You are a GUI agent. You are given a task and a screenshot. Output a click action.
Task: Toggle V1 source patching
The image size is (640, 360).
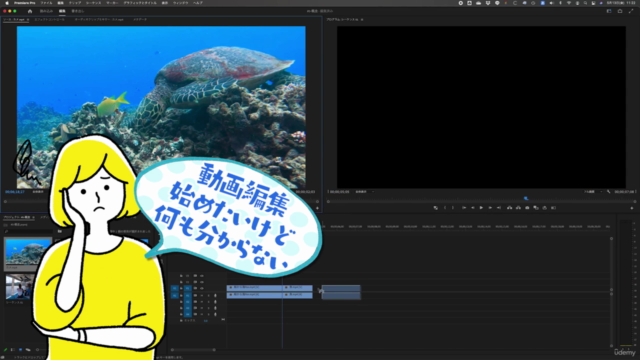(174, 288)
